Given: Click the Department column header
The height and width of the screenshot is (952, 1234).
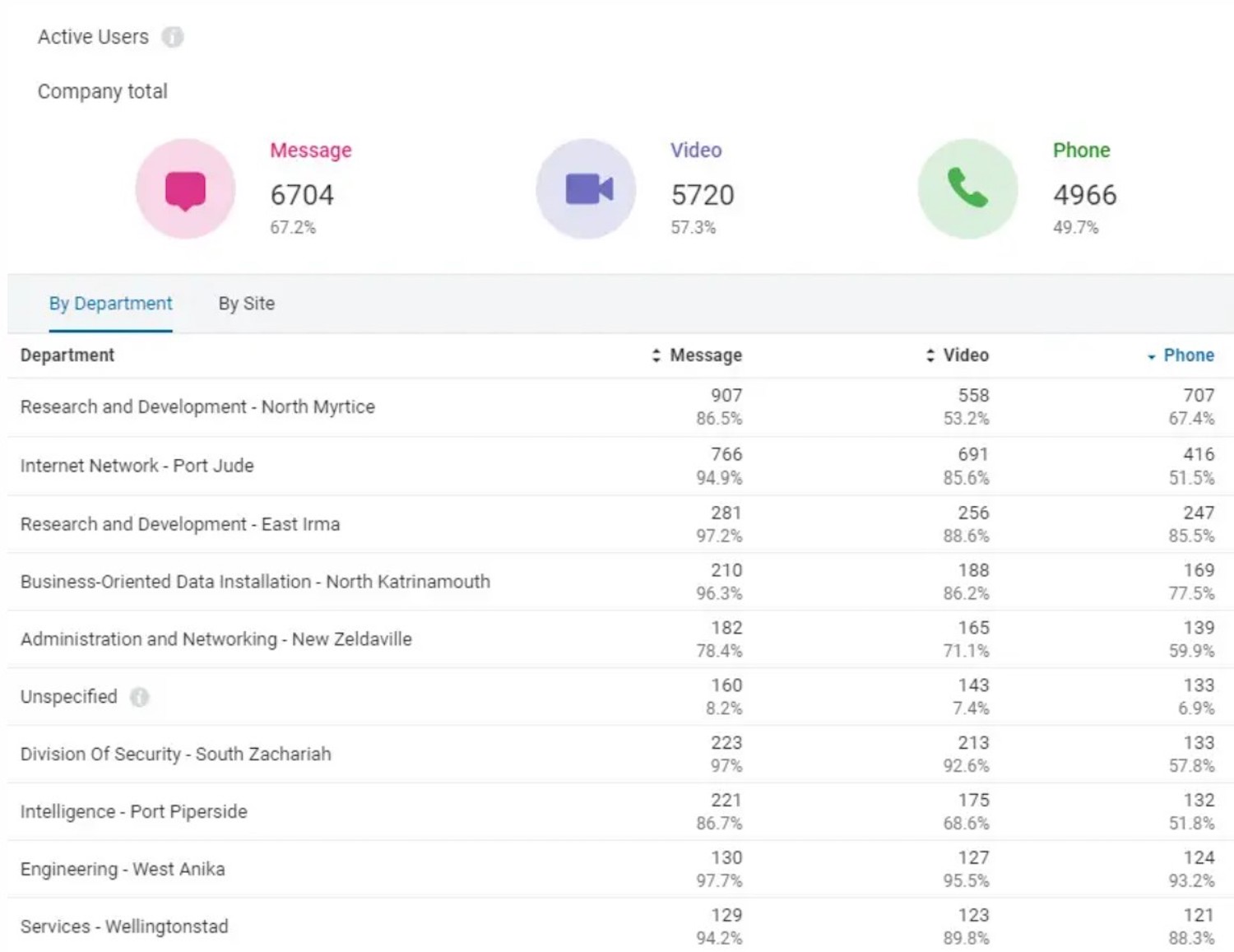Looking at the screenshot, I should coord(67,355).
